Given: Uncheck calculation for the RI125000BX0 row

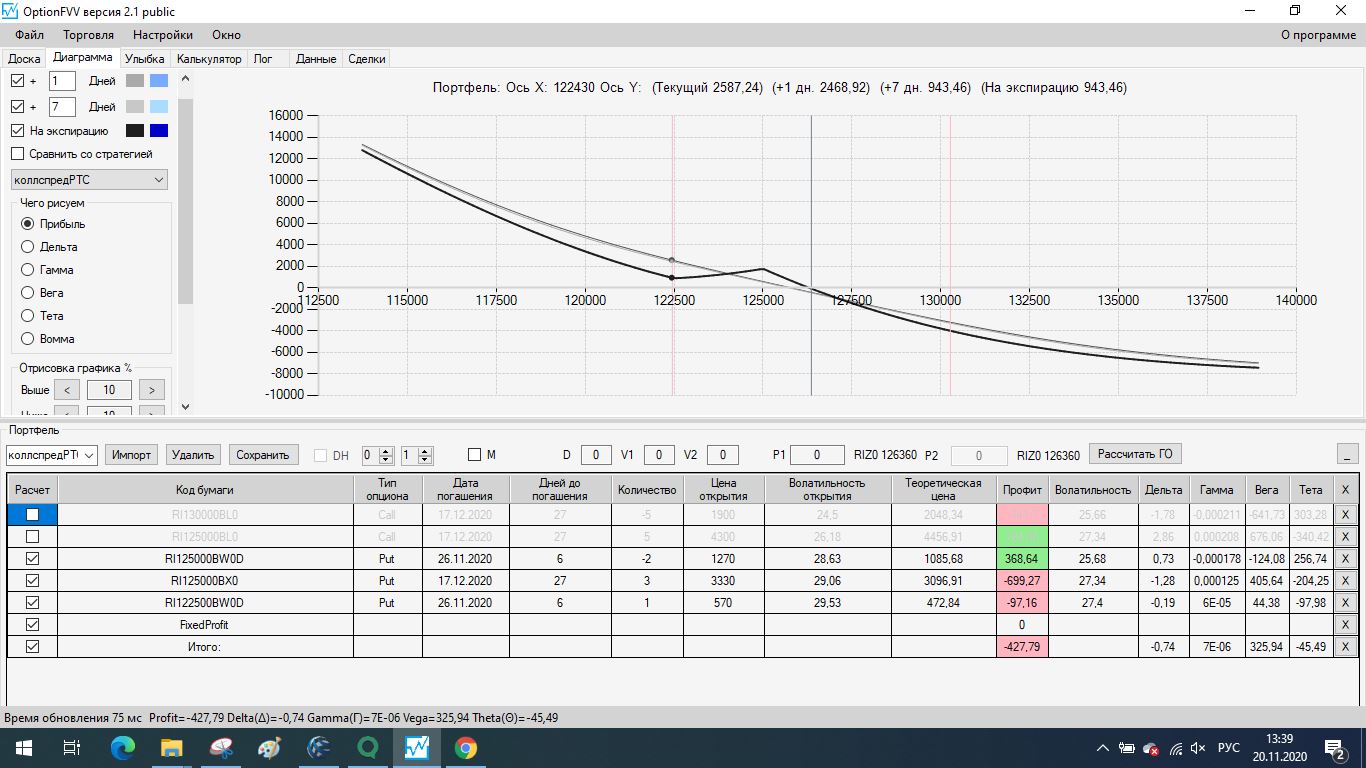Looking at the screenshot, I should [33, 581].
